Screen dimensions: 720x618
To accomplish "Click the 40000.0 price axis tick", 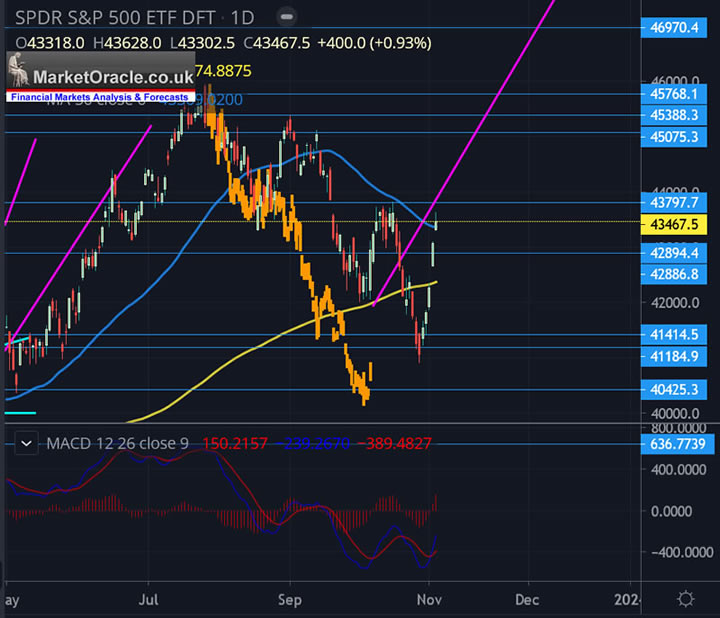I will (x=675, y=414).
